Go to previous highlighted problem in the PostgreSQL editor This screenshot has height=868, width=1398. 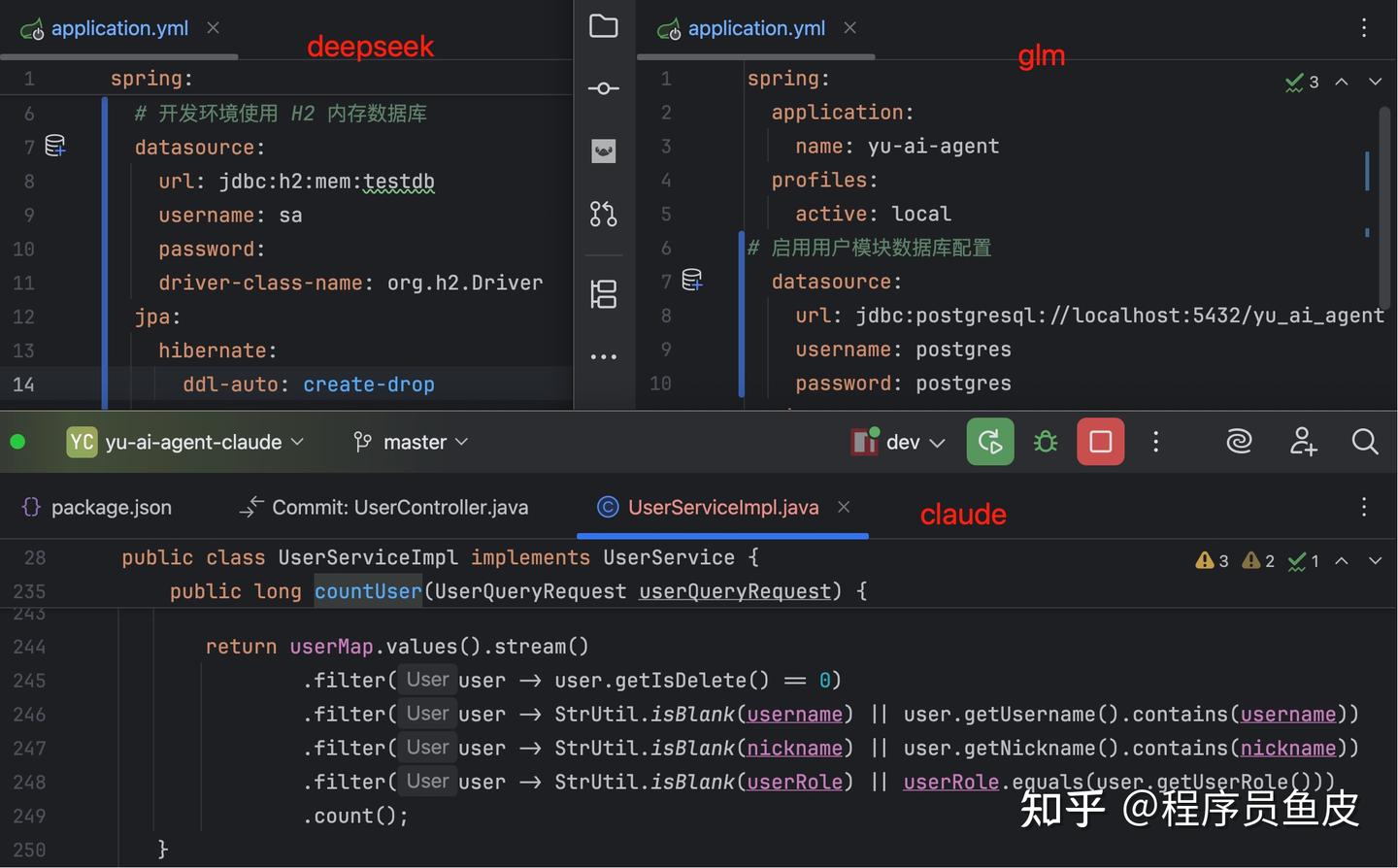tap(1342, 82)
